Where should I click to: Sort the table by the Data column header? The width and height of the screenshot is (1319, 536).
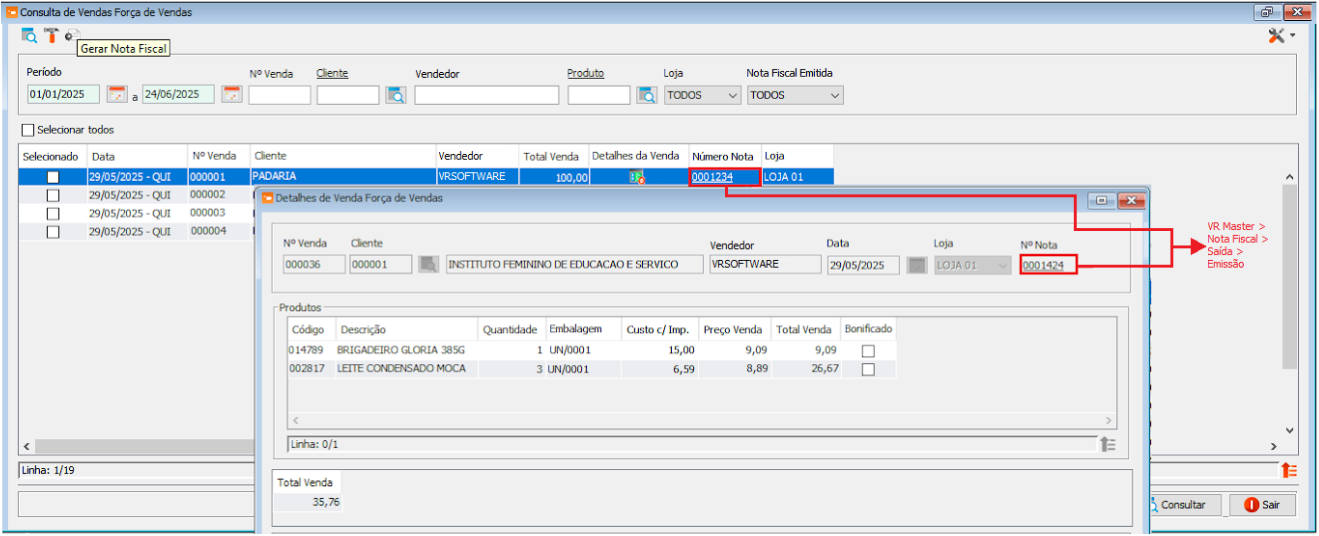pyautogui.click(x=103, y=156)
